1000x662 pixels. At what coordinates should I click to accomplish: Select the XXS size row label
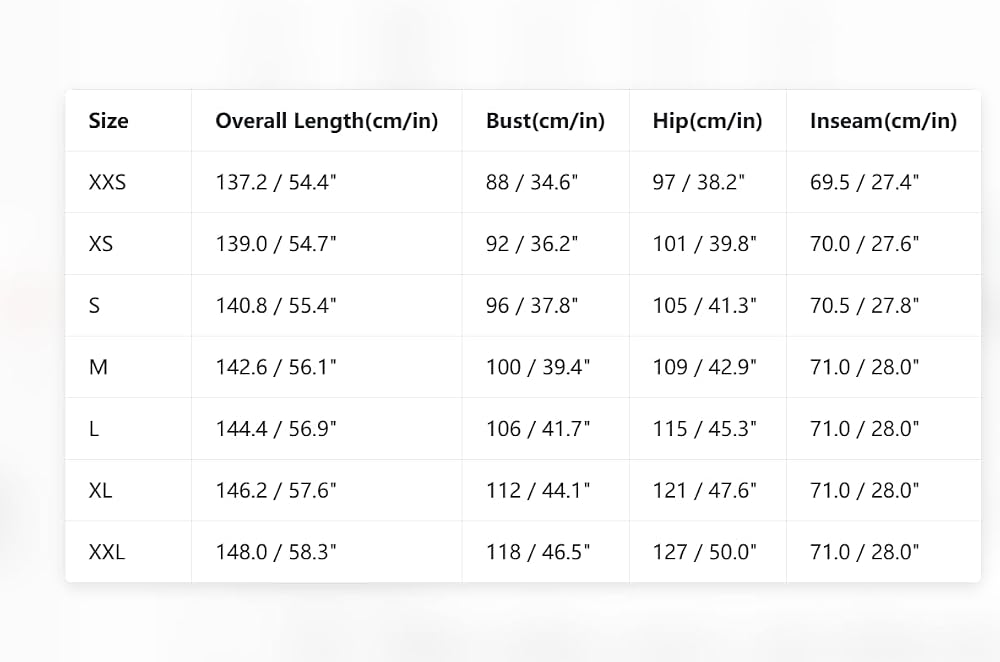coord(107,182)
